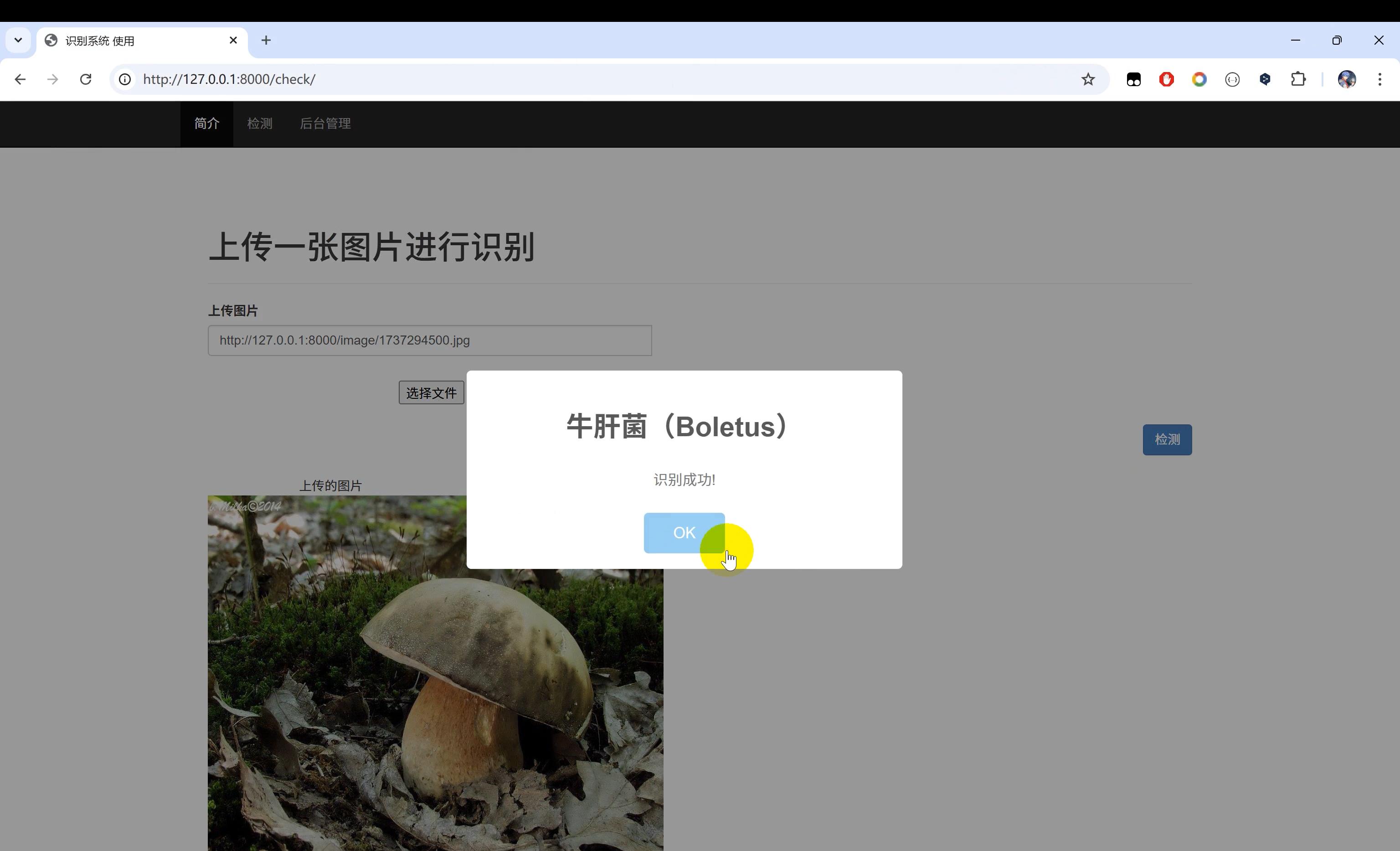Dismiss the Boletus dialog with OK
This screenshot has width=1400, height=851.
click(x=684, y=533)
